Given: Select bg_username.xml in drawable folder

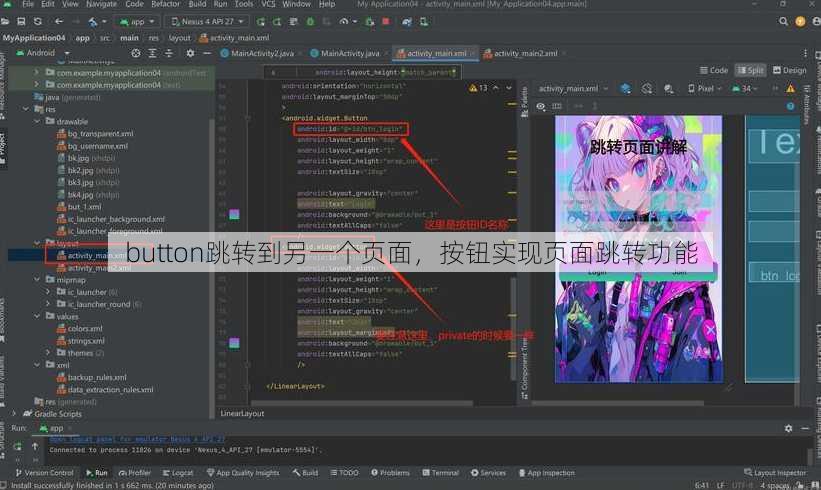Looking at the screenshot, I should coord(92,146).
